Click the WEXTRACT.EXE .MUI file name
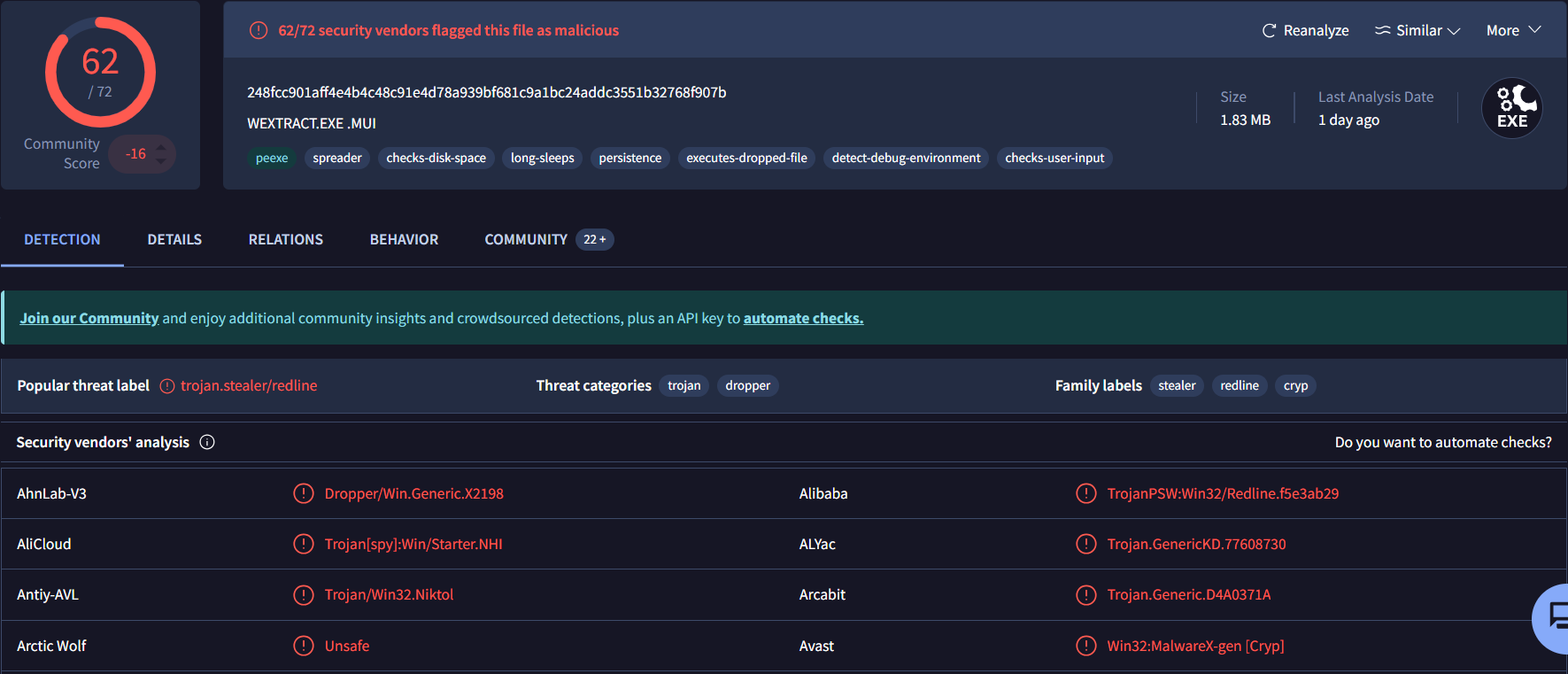Screen dimensions: 1568x674 tap(312, 123)
